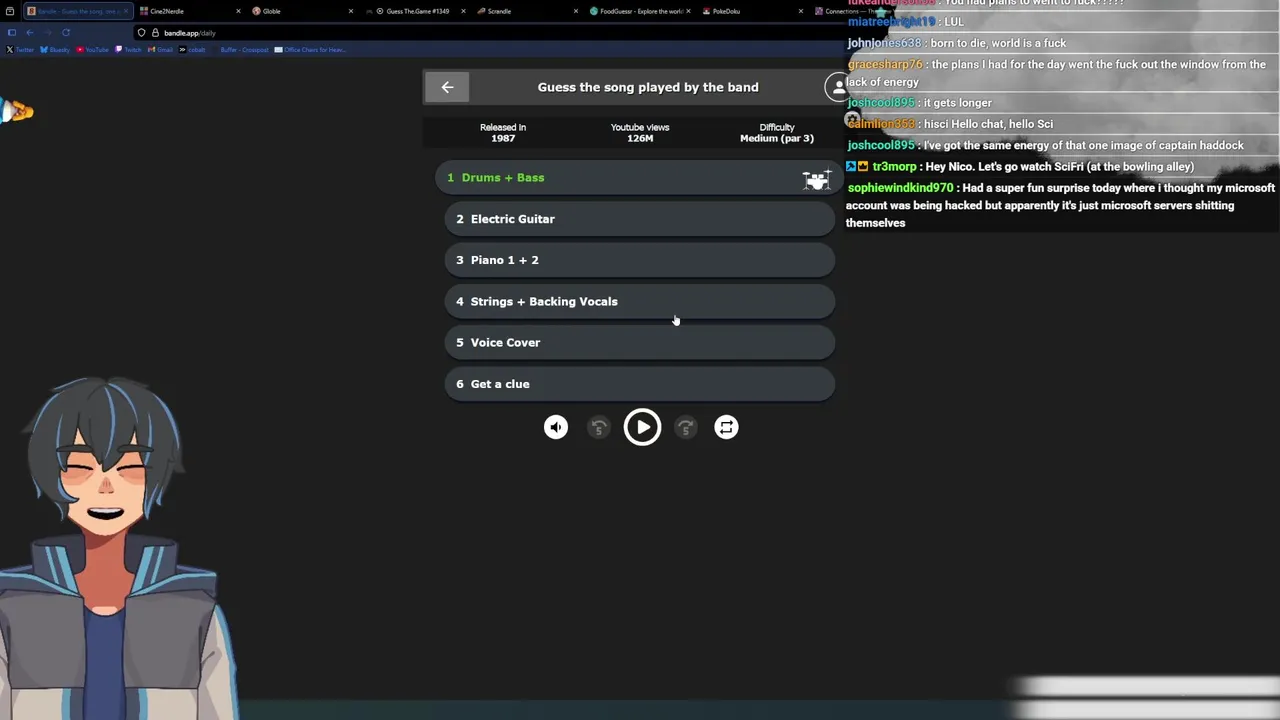Select the Strings + Backing Vocals step
The width and height of the screenshot is (1280, 720).
639,301
